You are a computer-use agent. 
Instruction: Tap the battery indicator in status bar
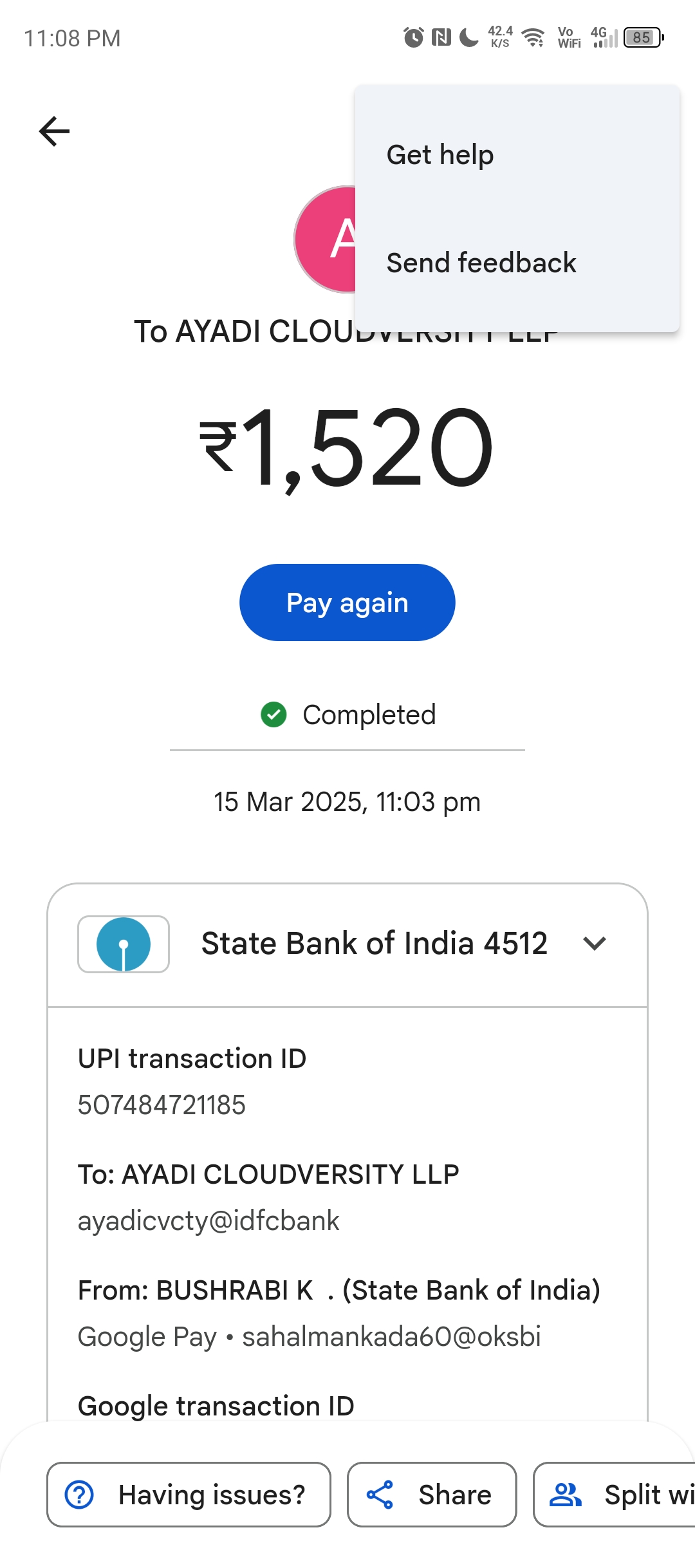click(x=644, y=37)
